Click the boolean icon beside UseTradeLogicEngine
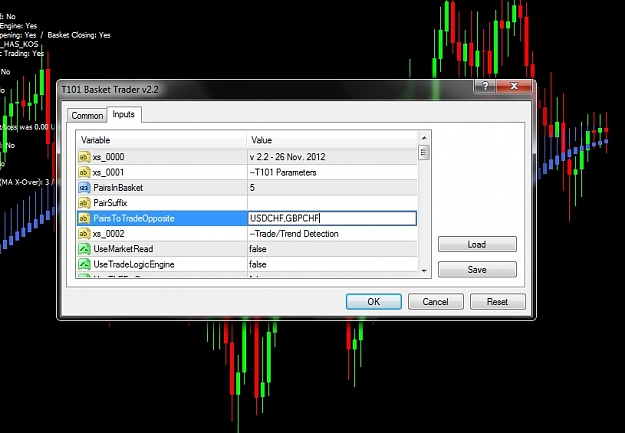This screenshot has height=433, width=625. (84, 264)
